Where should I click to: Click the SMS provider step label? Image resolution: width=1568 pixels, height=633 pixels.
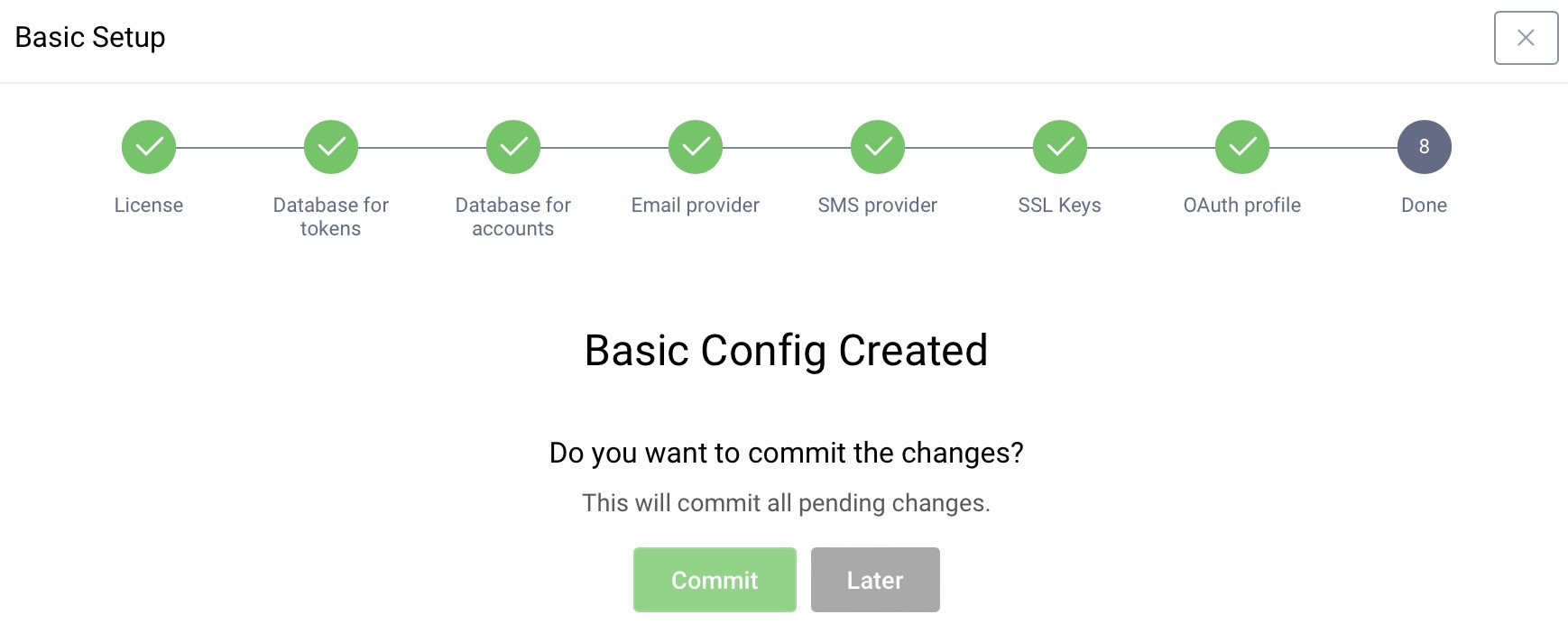point(877,205)
